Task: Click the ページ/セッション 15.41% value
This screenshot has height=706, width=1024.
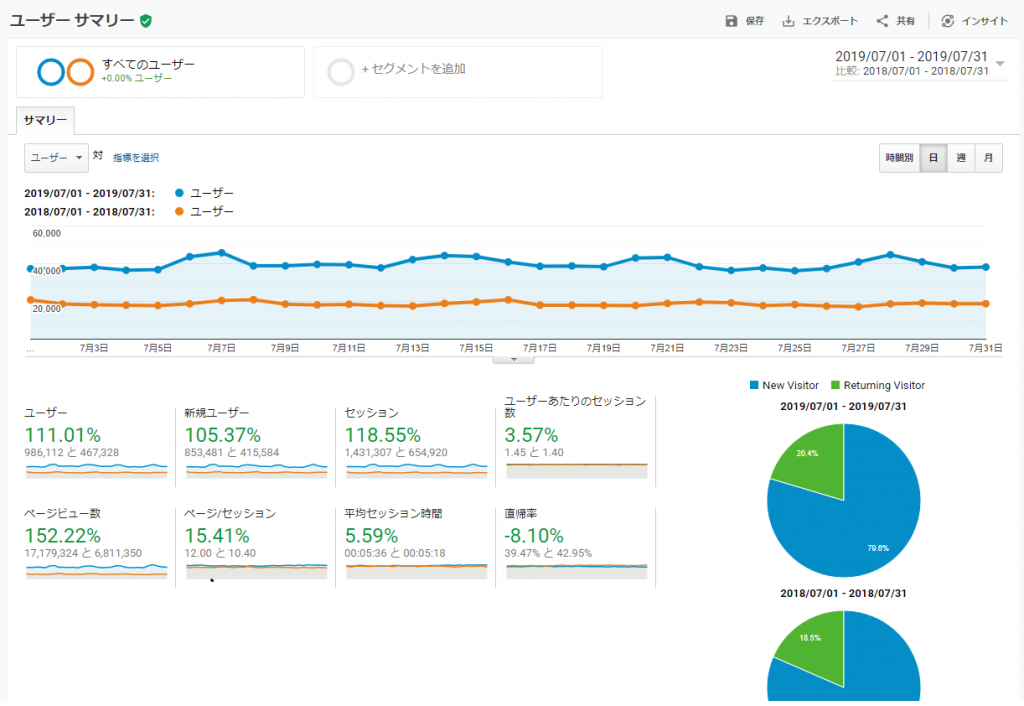Action: (x=217, y=536)
